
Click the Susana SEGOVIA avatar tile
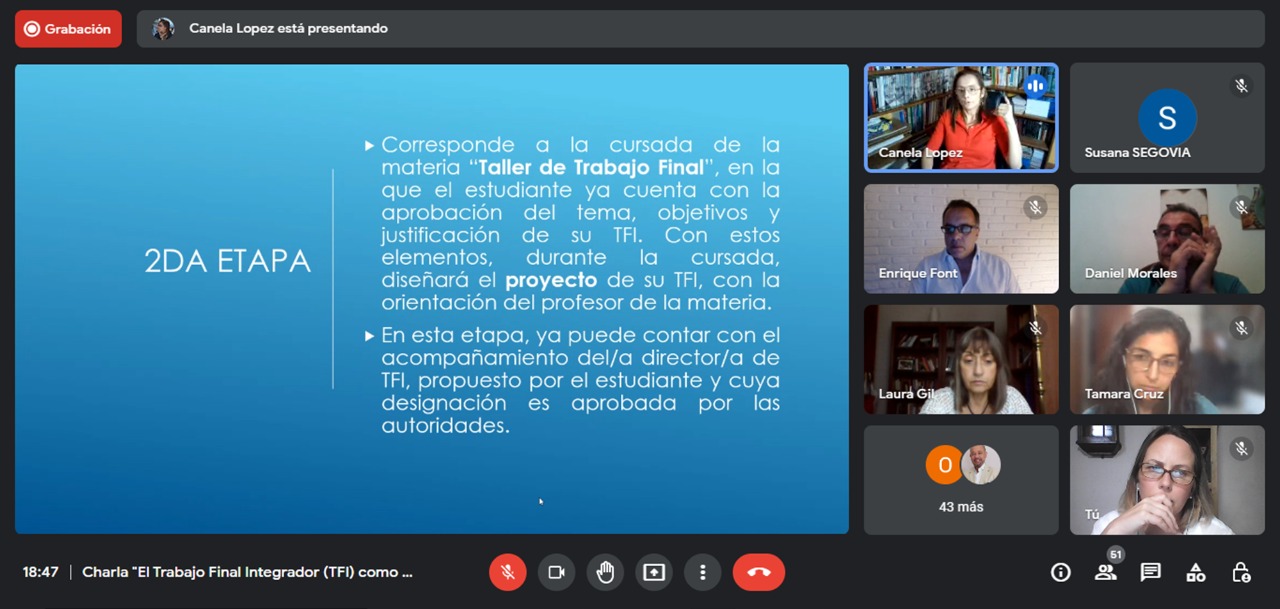click(x=1166, y=117)
